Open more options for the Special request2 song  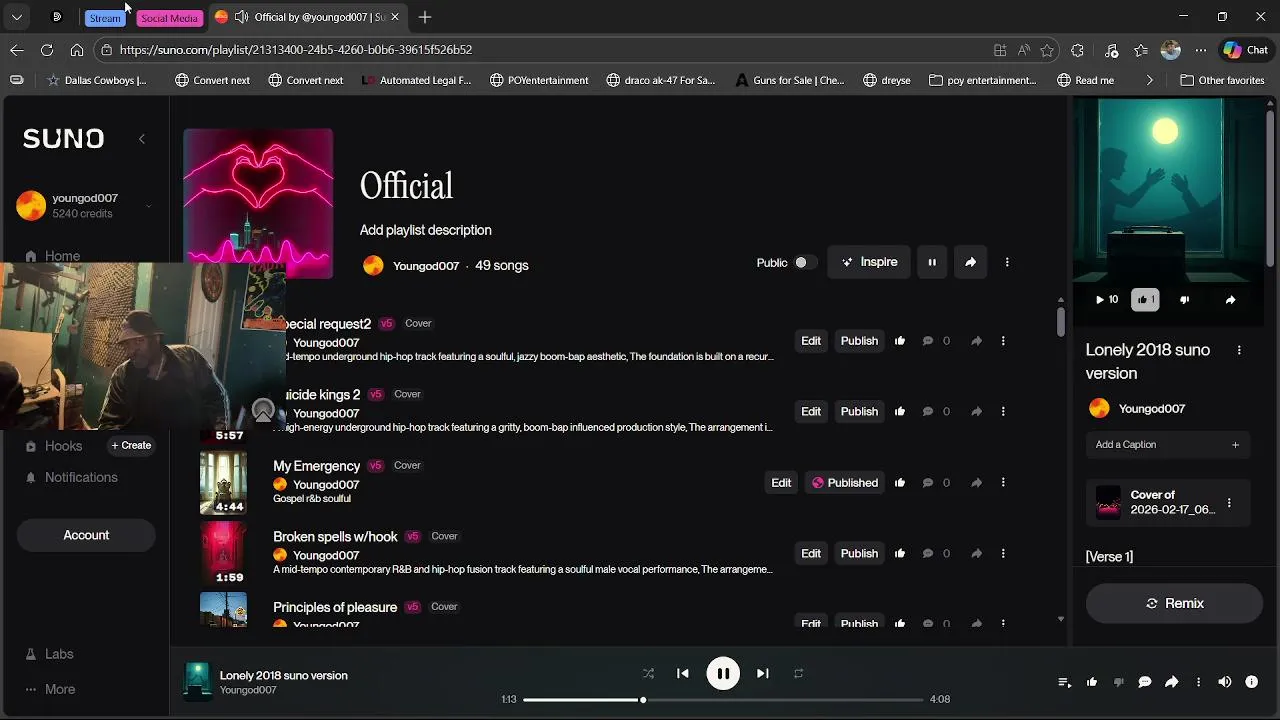point(1003,341)
